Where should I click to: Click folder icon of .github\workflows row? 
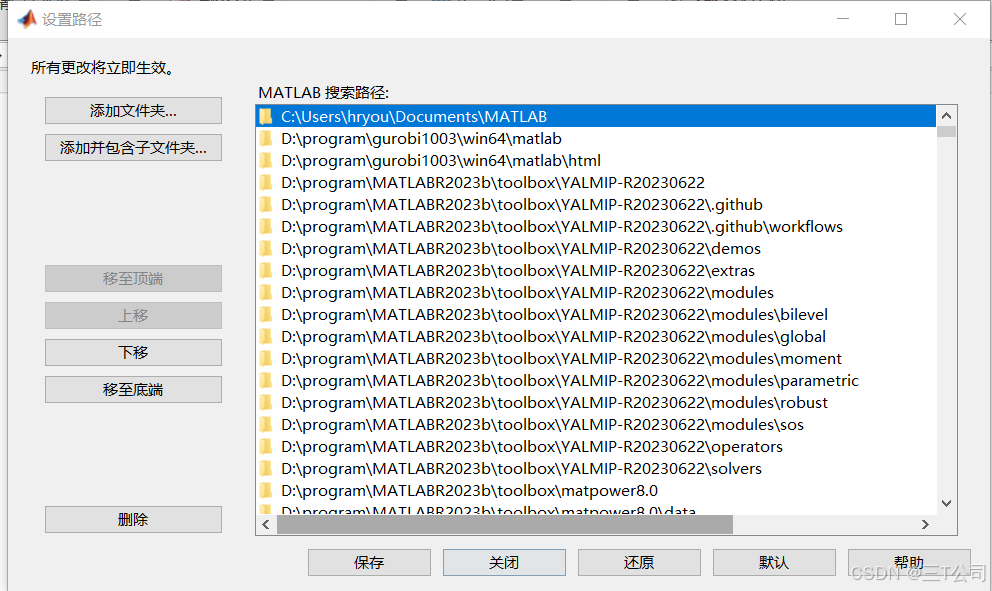(x=266, y=227)
